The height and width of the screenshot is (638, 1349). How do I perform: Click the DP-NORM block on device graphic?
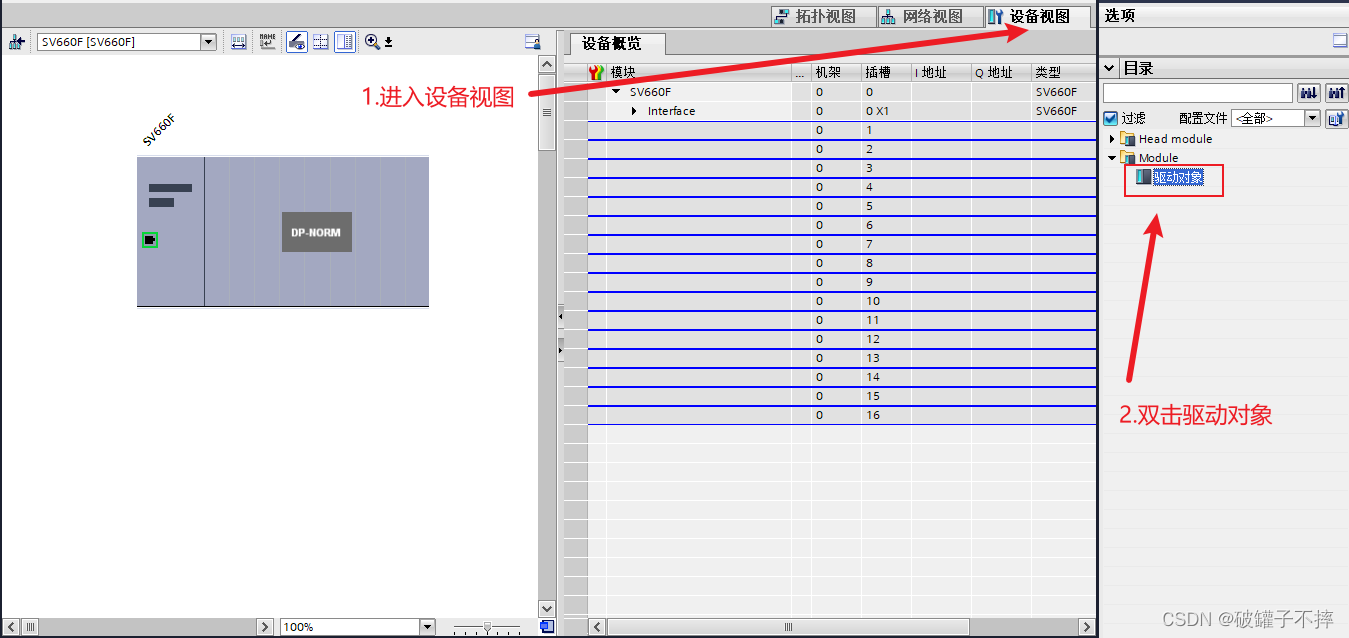(316, 232)
